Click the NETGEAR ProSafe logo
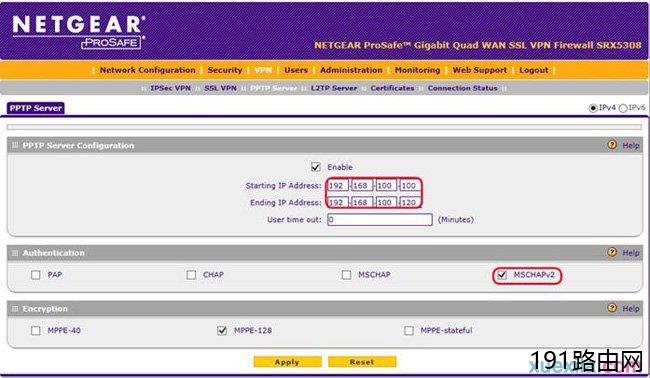Image resolution: width=650 pixels, height=378 pixels. pos(79,32)
